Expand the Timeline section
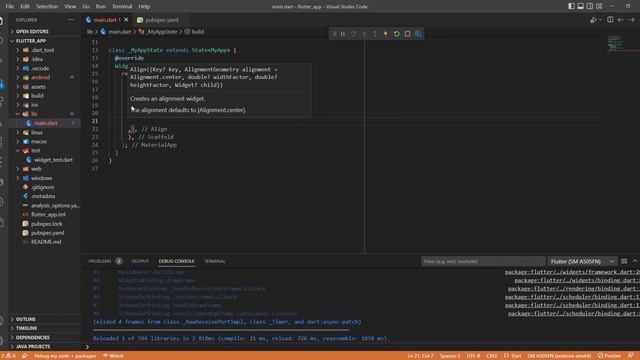This screenshot has height=360, width=640. pyautogui.click(x=44, y=328)
